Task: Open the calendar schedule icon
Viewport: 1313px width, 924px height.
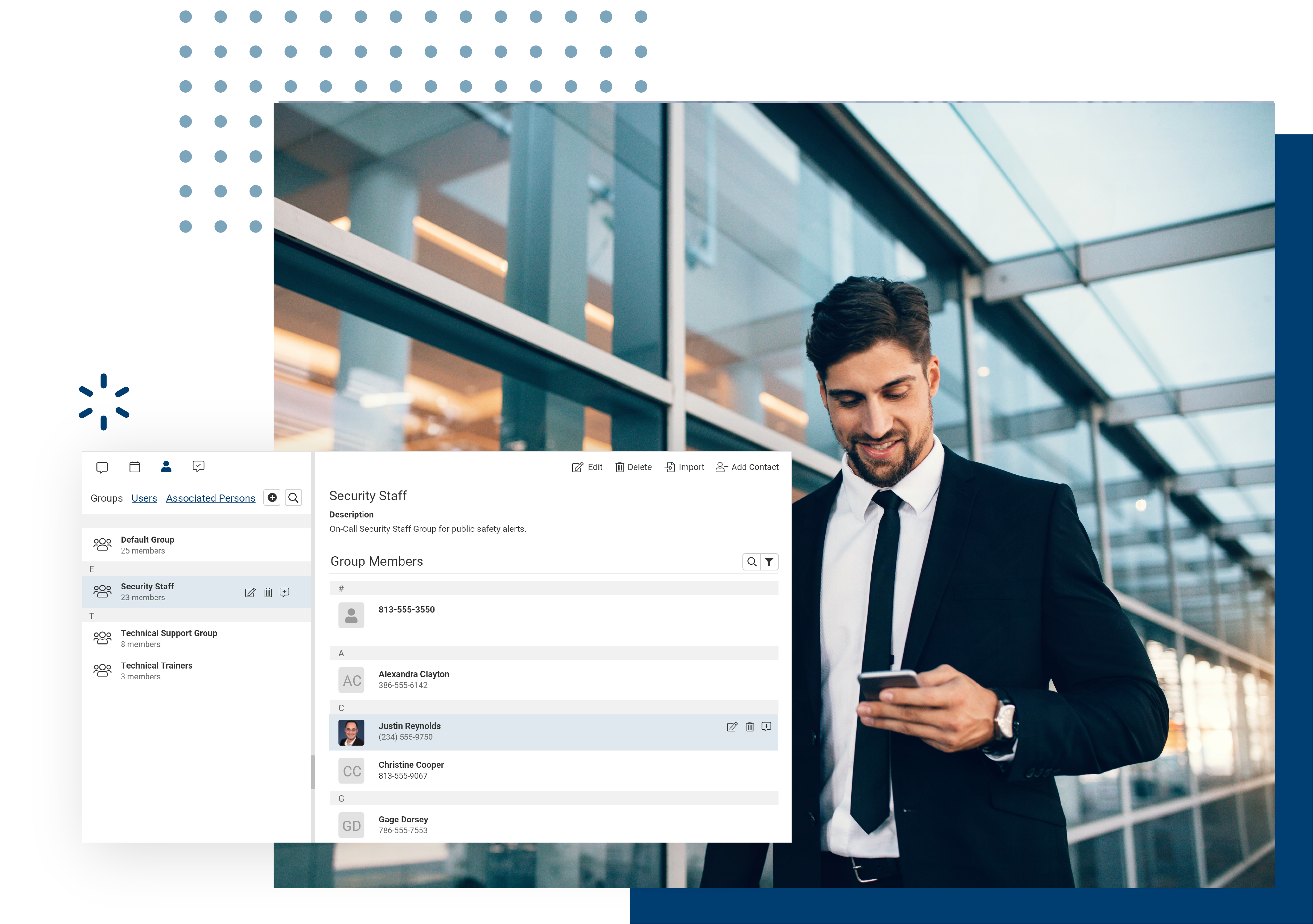Action: 134,467
